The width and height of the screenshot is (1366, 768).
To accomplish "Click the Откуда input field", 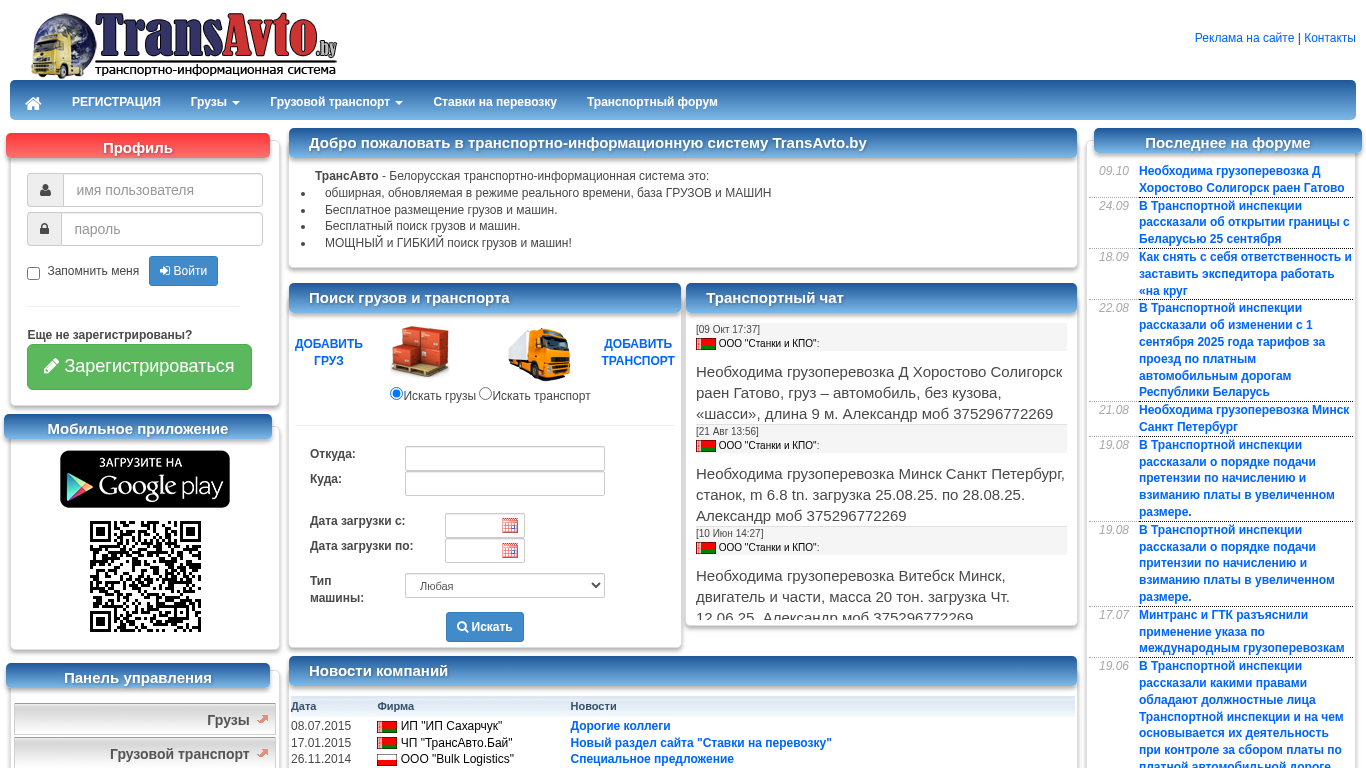I will click(505, 458).
